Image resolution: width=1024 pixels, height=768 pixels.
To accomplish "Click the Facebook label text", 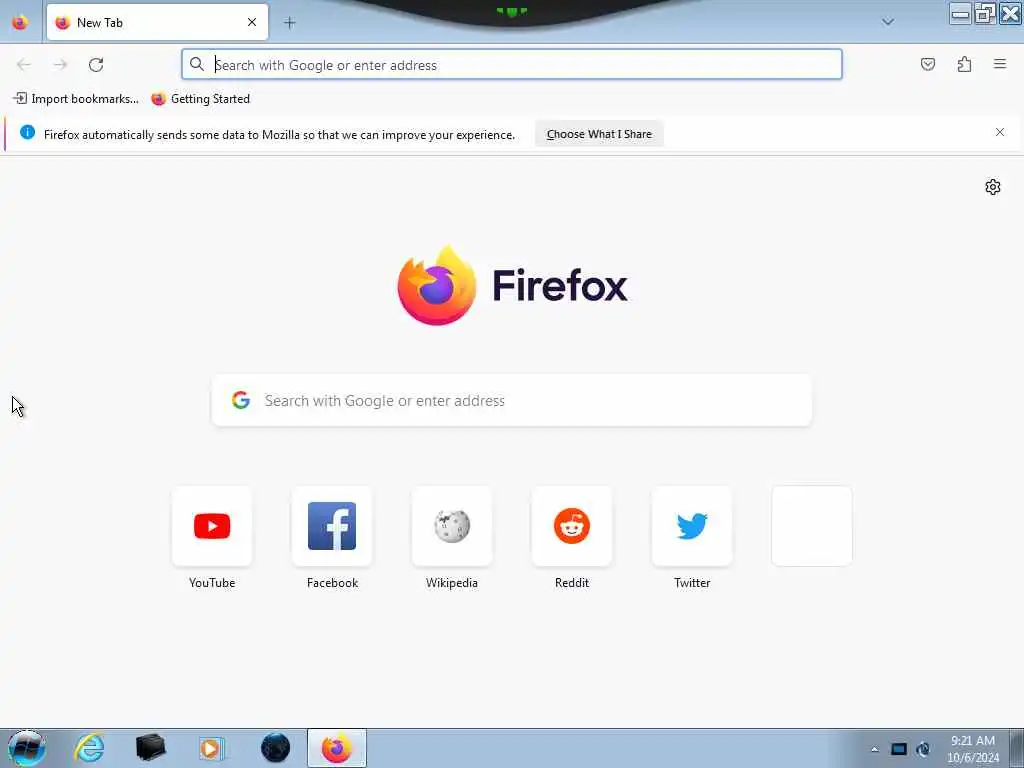I will 332,583.
